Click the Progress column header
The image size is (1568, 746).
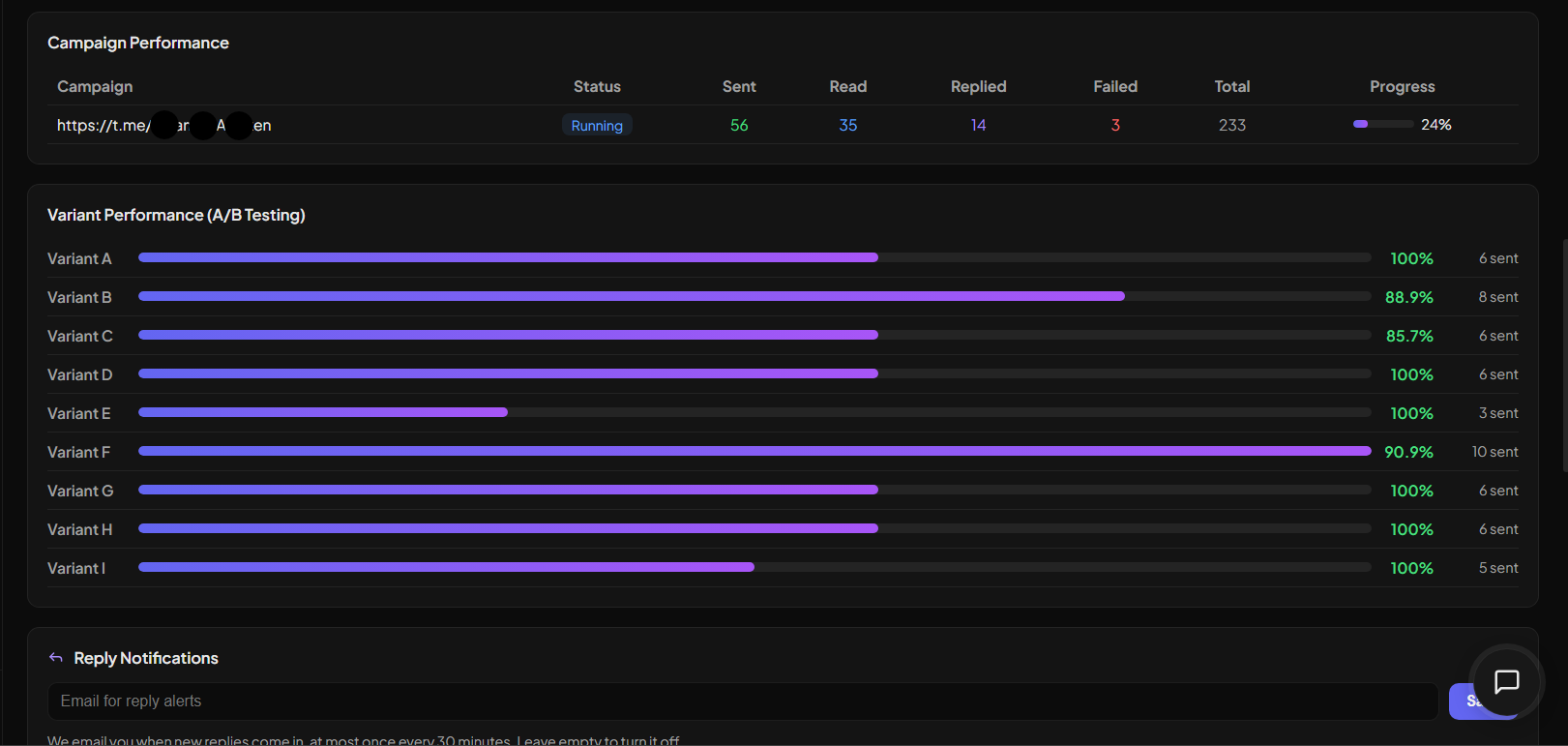tap(1402, 86)
